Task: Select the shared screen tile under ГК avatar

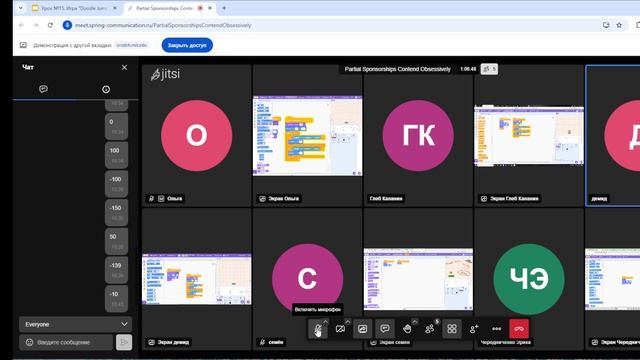Action: click(x=418, y=279)
